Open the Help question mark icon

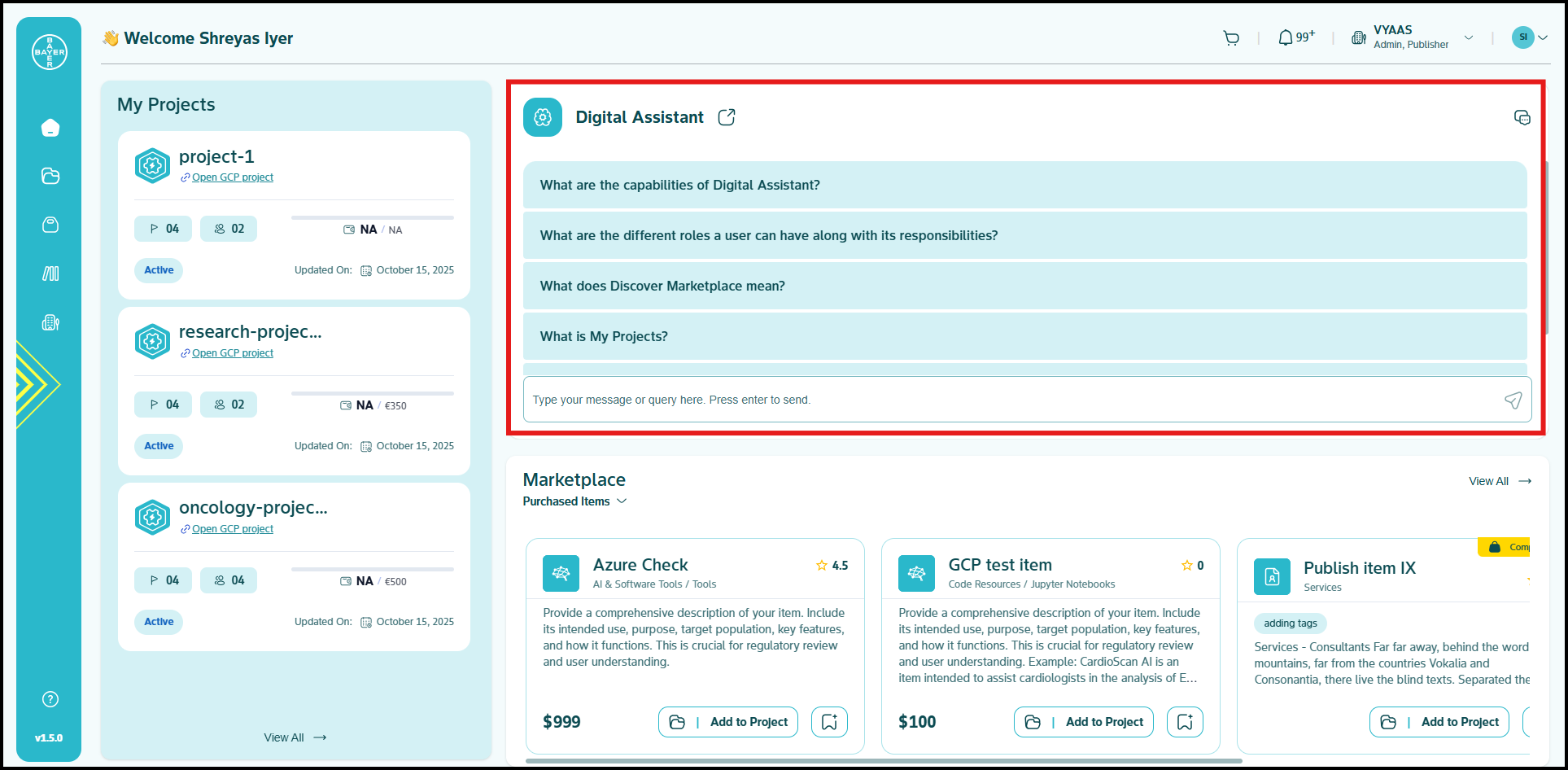point(50,699)
